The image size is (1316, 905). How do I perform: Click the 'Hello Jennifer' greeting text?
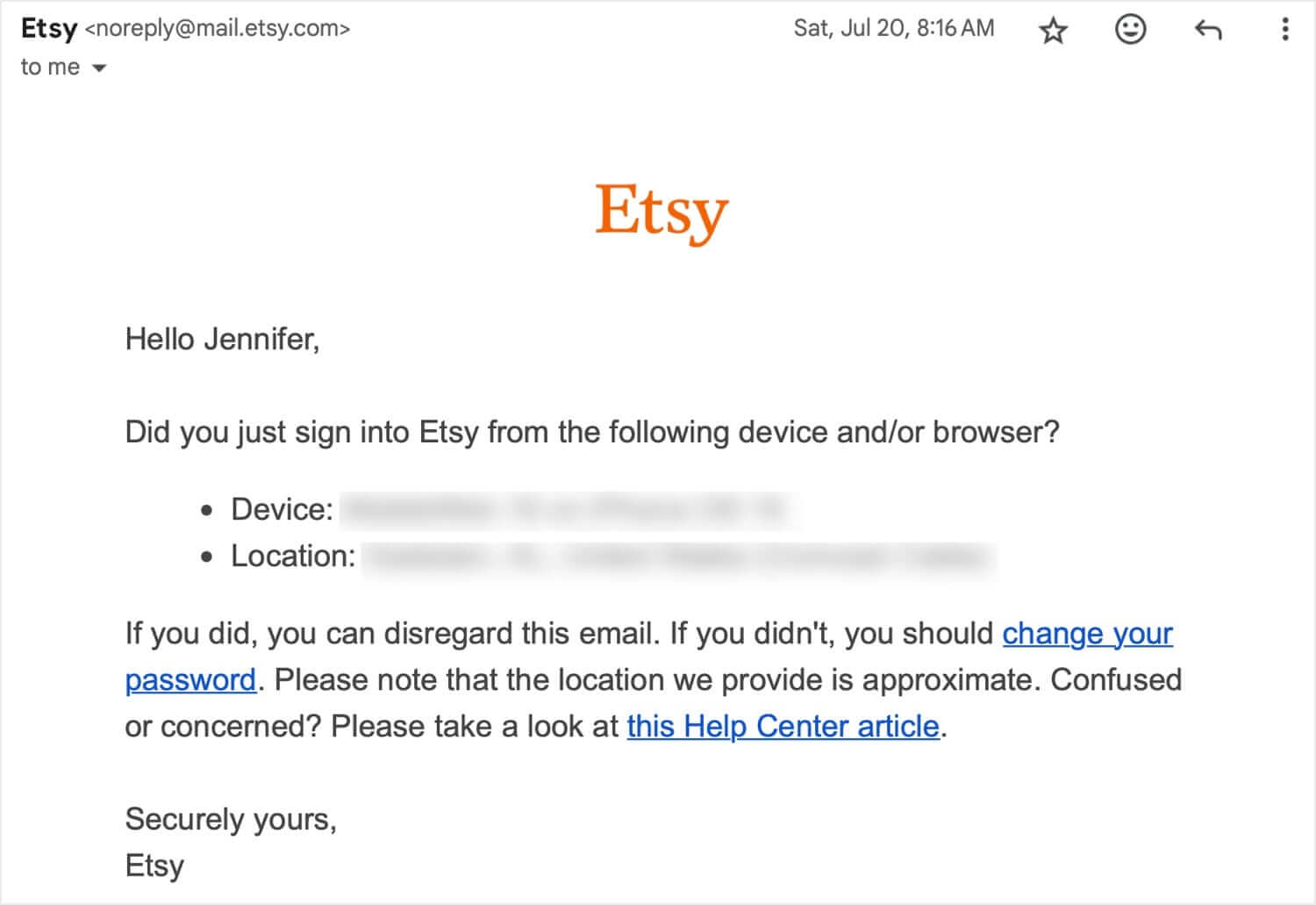tap(223, 338)
